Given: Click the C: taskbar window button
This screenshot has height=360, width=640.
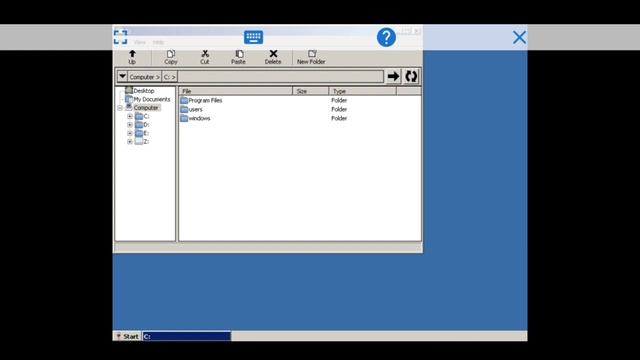Looking at the screenshot, I should 187,336.
